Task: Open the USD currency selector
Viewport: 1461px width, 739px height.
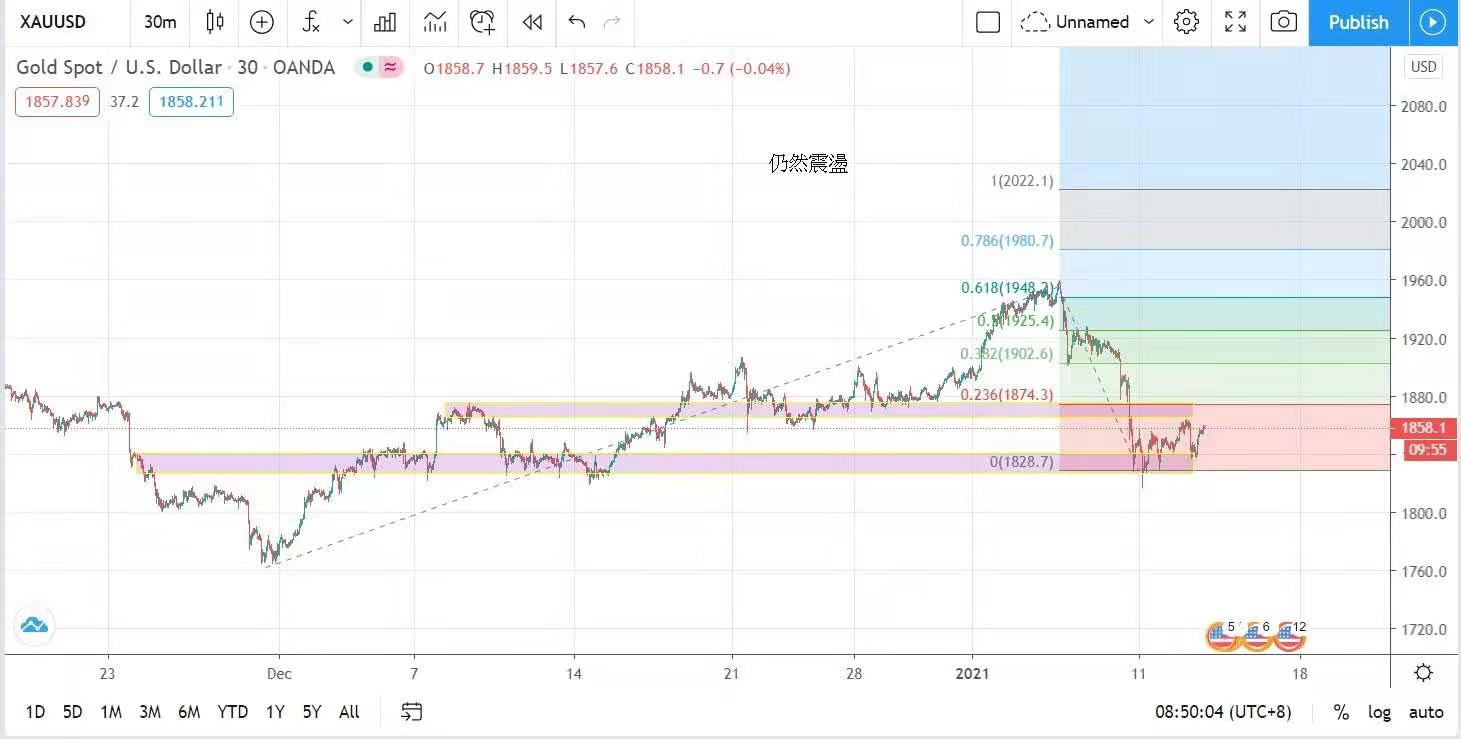Action: point(1423,67)
